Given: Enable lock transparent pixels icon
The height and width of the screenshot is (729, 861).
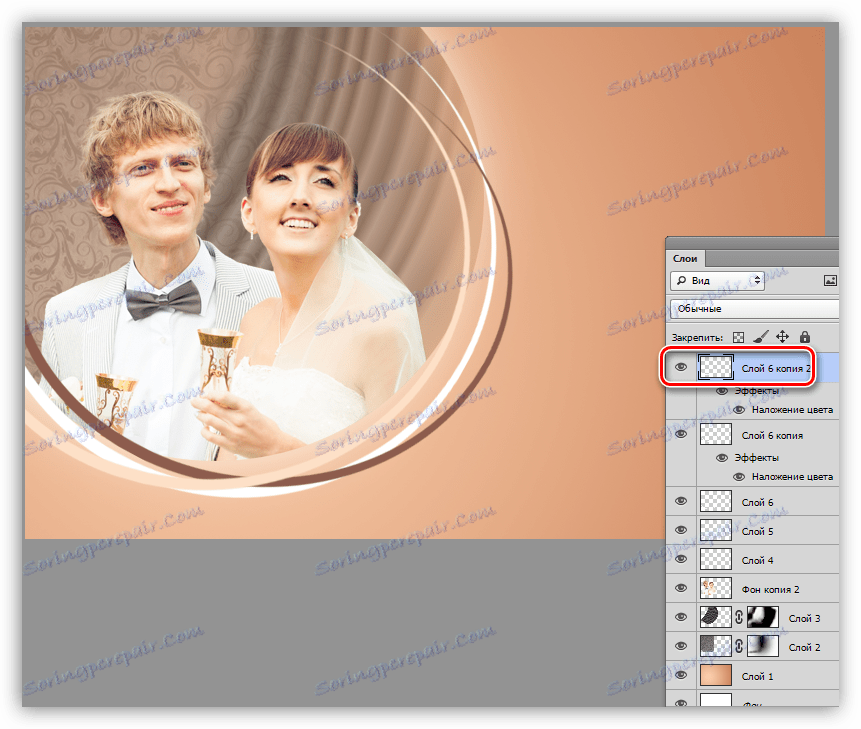Looking at the screenshot, I should 739,337.
